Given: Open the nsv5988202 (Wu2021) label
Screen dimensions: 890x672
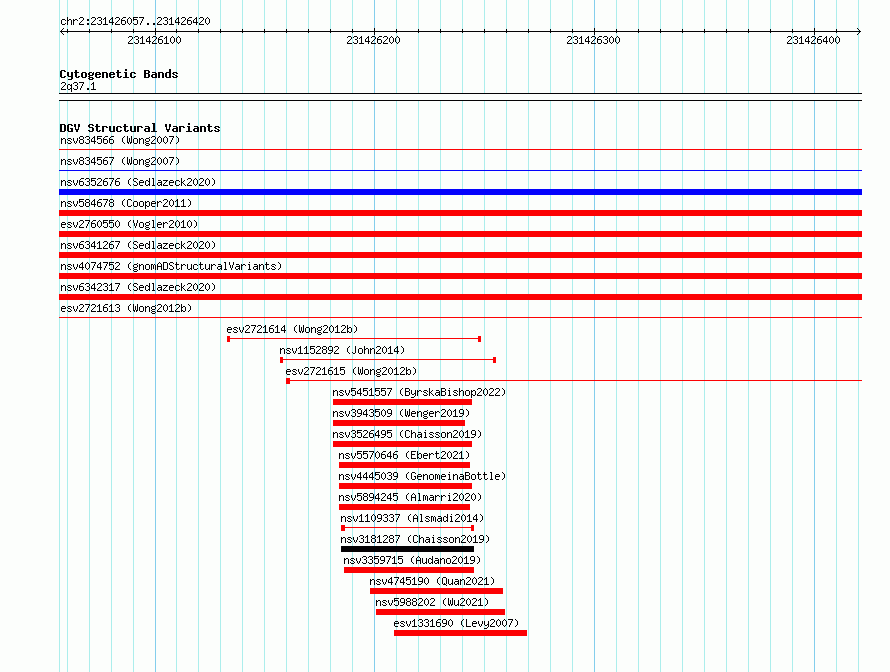Looking at the screenshot, I should click(x=432, y=602).
